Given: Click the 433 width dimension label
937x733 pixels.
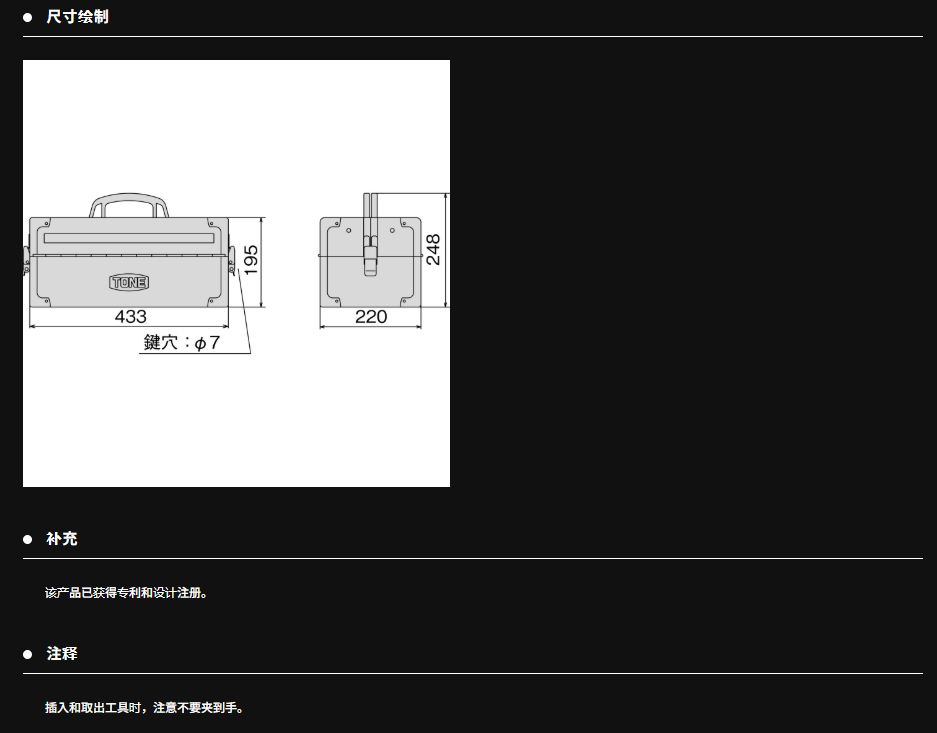Looking at the screenshot, I should point(130,317).
